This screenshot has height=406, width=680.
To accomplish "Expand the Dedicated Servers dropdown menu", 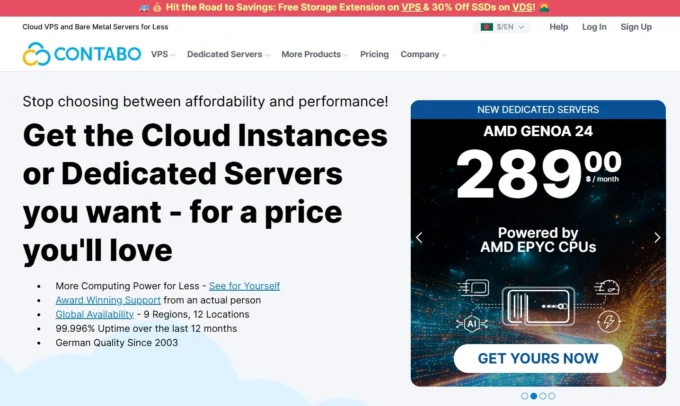I will 228,54.
